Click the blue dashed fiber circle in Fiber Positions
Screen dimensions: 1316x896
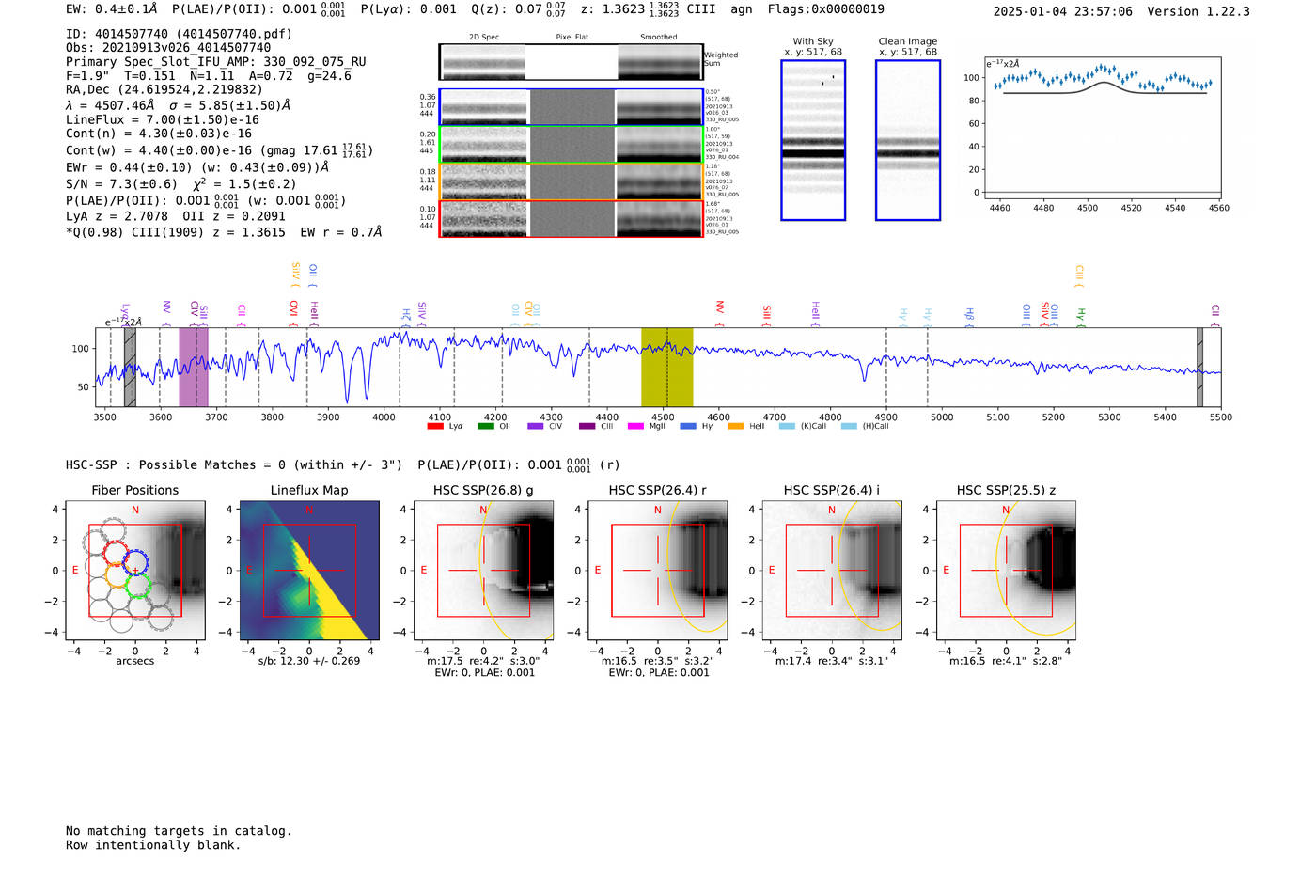pyautogui.click(x=135, y=563)
